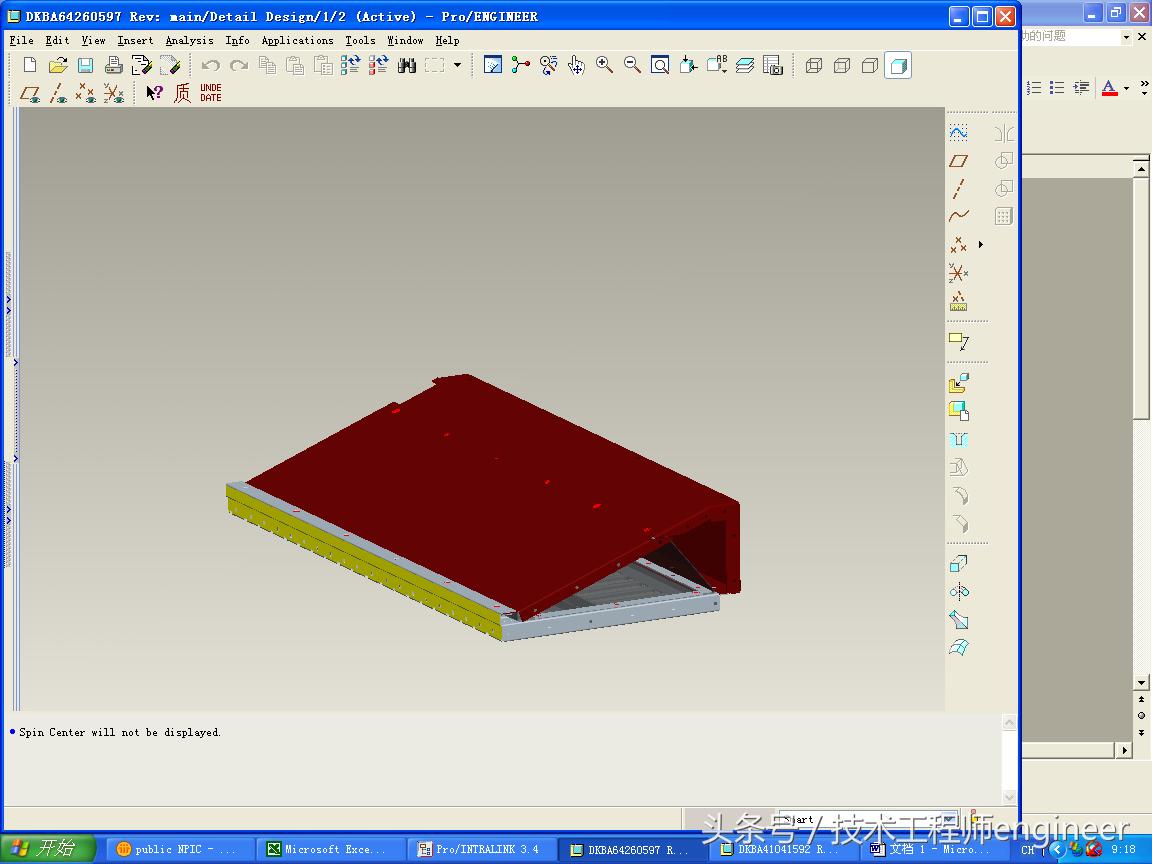The height and width of the screenshot is (864, 1152).
Task: Click the Zoom Out magnifier icon
Action: click(x=632, y=65)
